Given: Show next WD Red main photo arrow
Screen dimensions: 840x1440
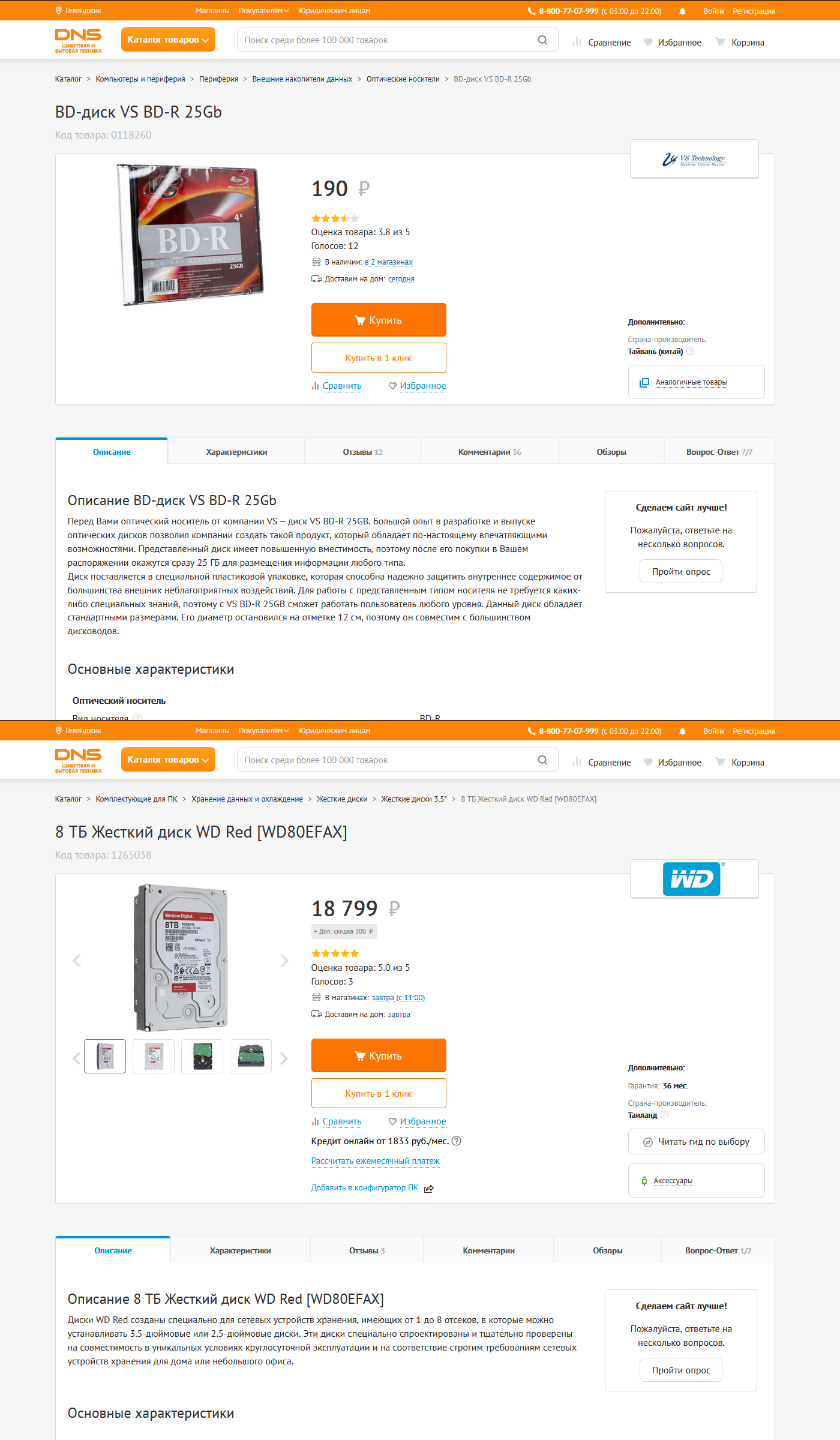Looking at the screenshot, I should click(284, 961).
